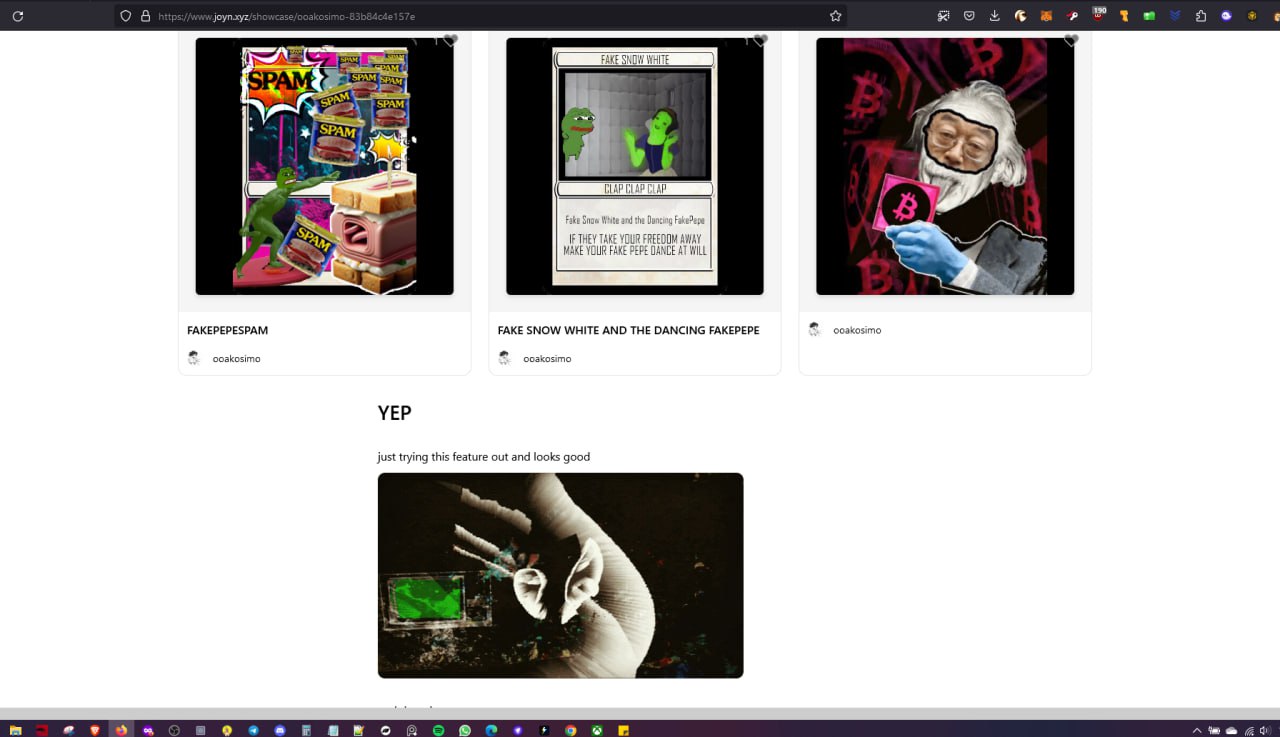
Task: Open site security padlock info
Action: click(x=145, y=16)
